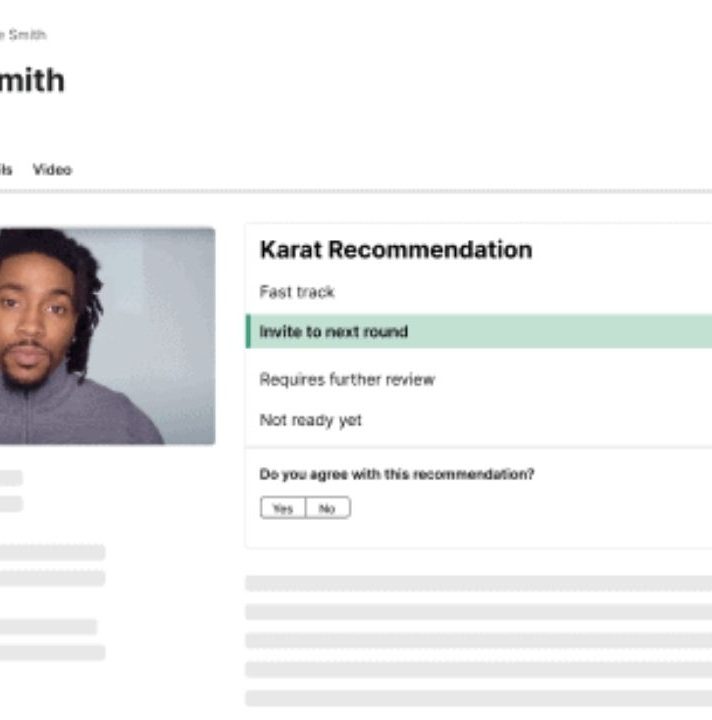Click the 'Do you agree with this recommendation?' text

[x=397, y=474]
